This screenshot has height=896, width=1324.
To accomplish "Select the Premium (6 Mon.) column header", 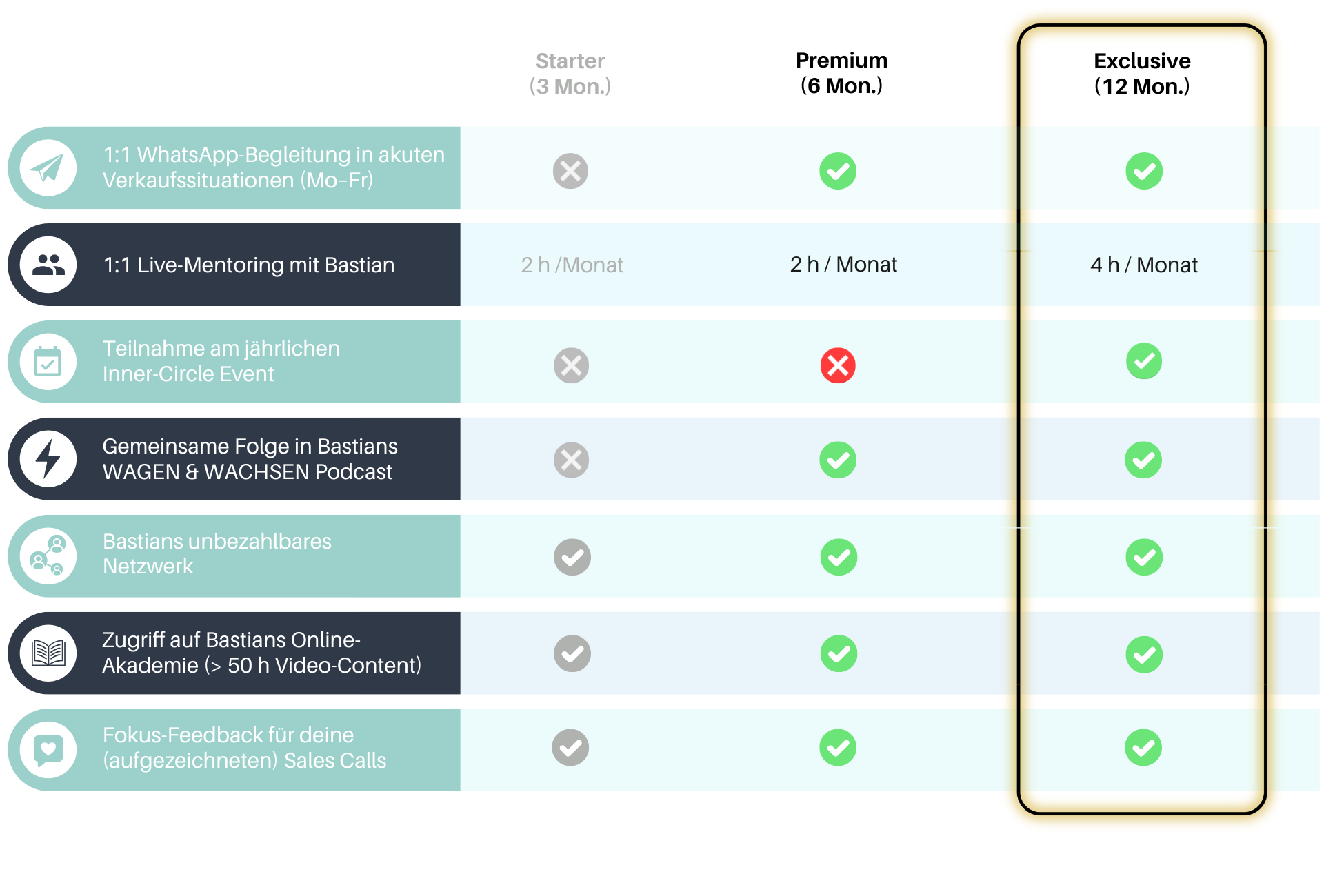I will (841, 73).
